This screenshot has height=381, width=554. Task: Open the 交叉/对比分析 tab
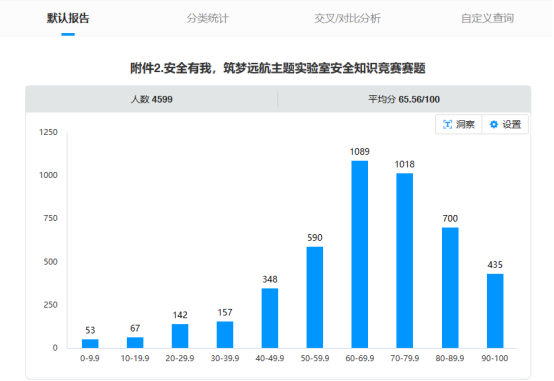coord(348,18)
